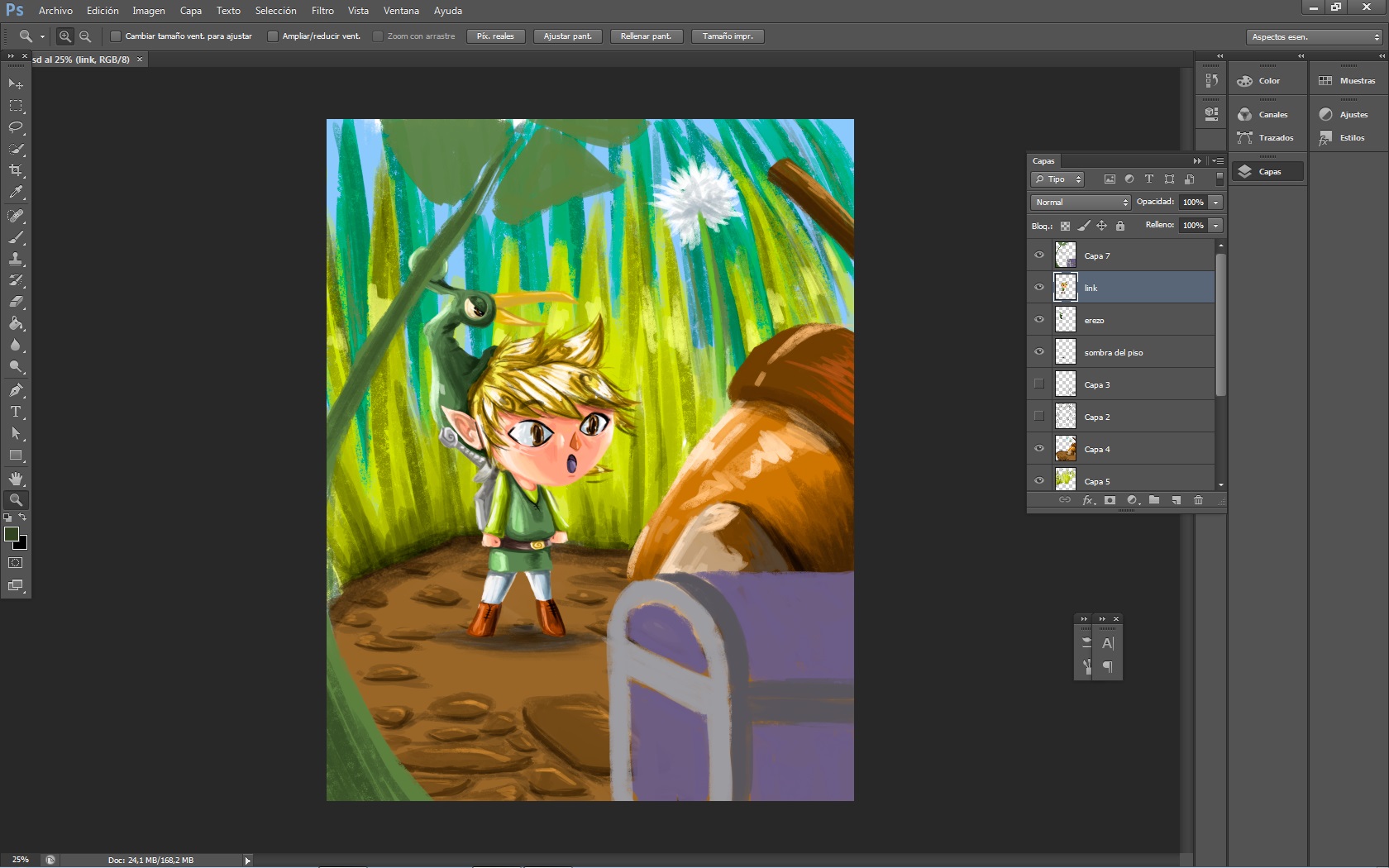Open the Opacidad percentage dropdown
1389x868 pixels.
pyautogui.click(x=1214, y=202)
